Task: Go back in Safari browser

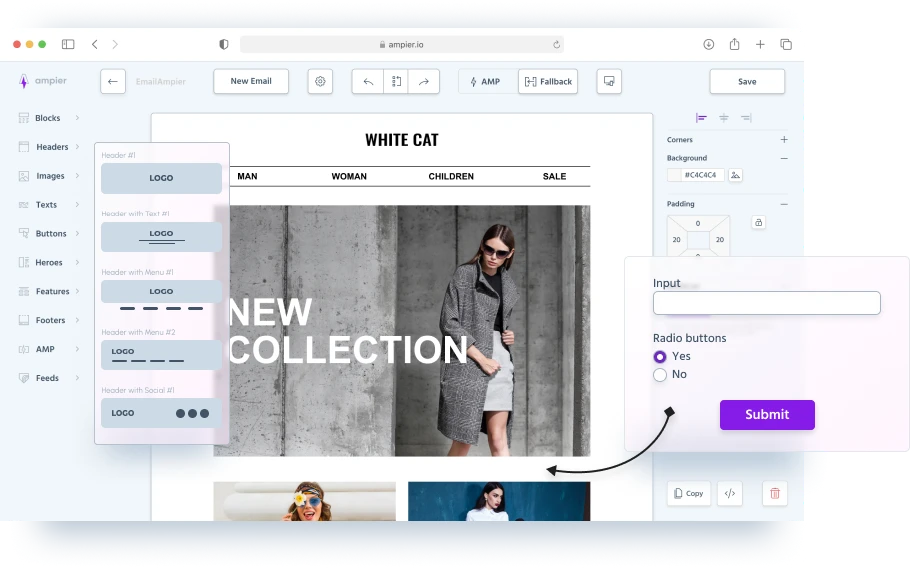Action: tap(95, 44)
